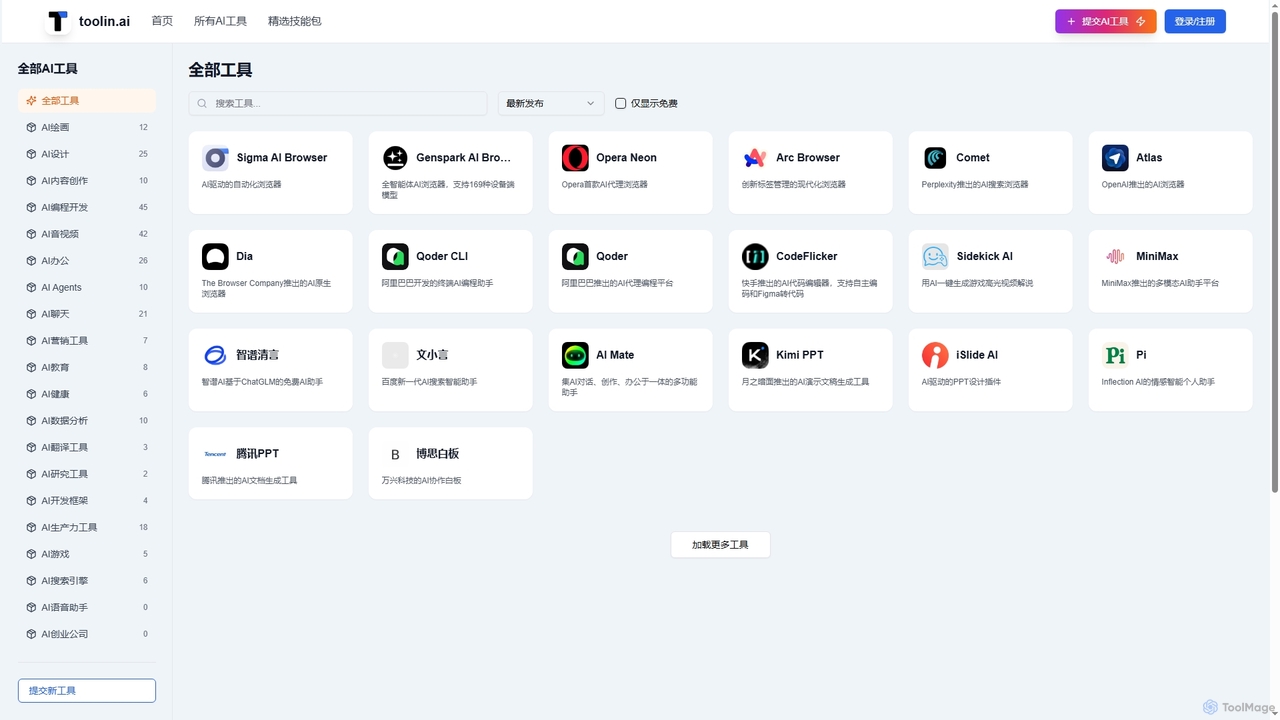Click the 登录/注册 button
1280x720 pixels.
pos(1195,21)
